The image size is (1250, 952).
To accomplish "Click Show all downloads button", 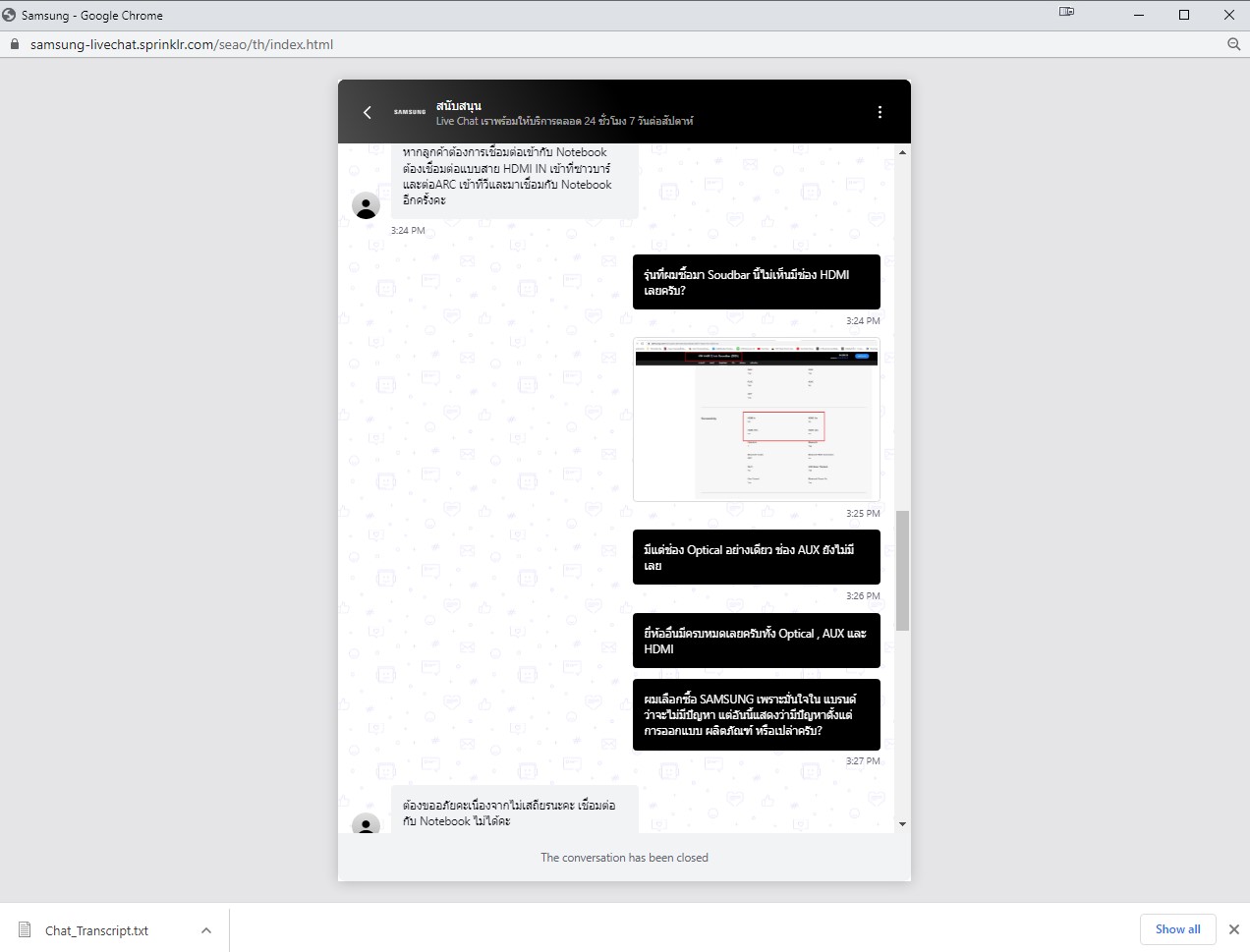I will 1178,929.
